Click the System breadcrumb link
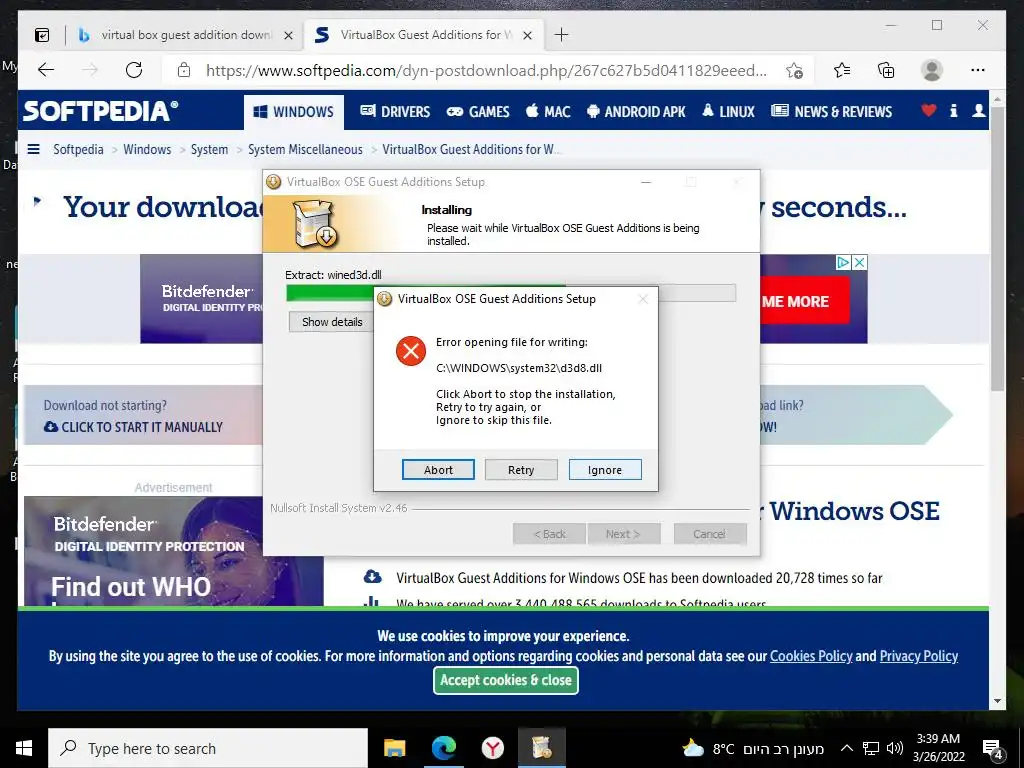1024x768 pixels. pos(209,150)
